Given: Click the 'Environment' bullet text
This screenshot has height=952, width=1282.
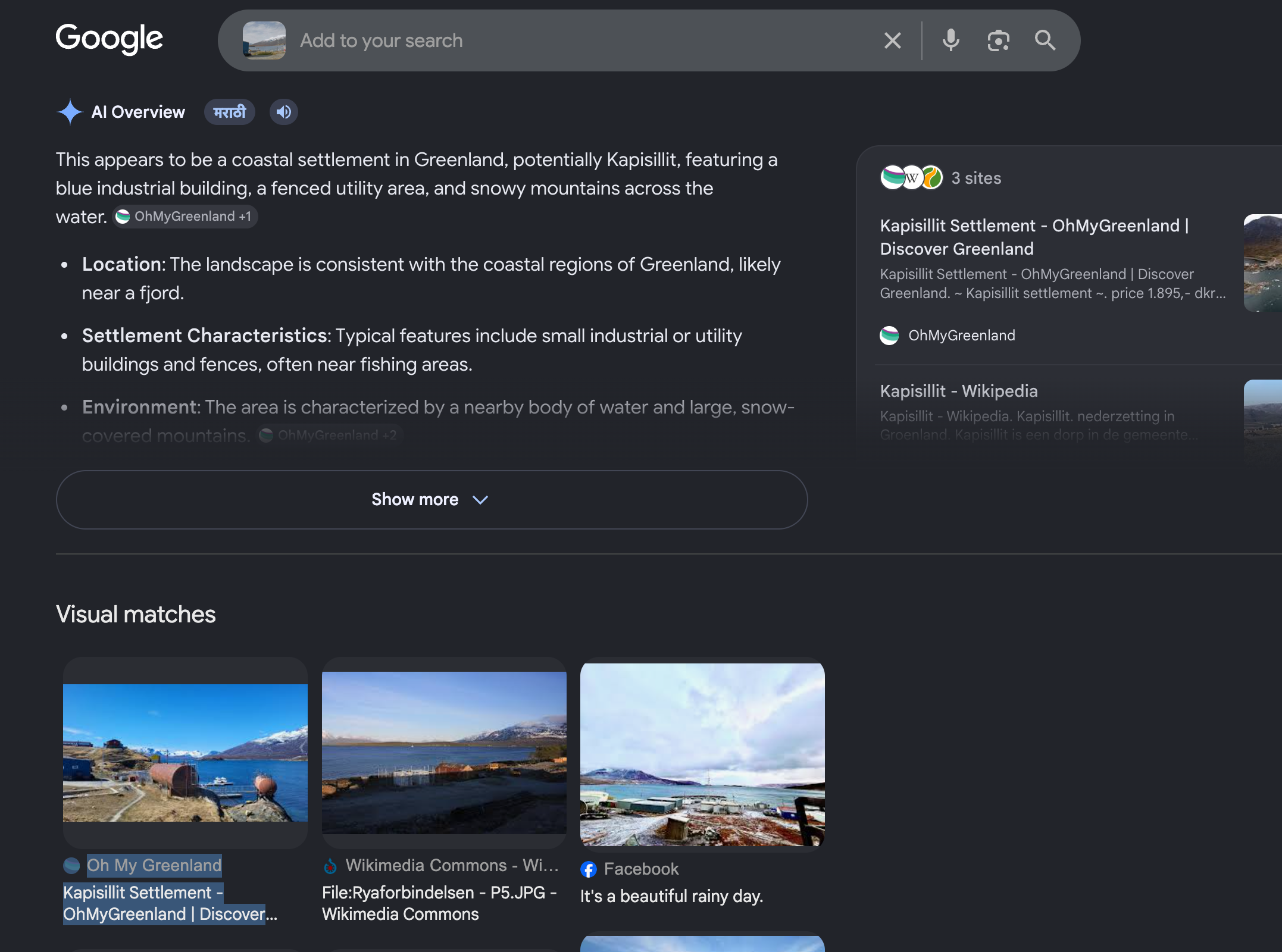Looking at the screenshot, I should (438, 421).
